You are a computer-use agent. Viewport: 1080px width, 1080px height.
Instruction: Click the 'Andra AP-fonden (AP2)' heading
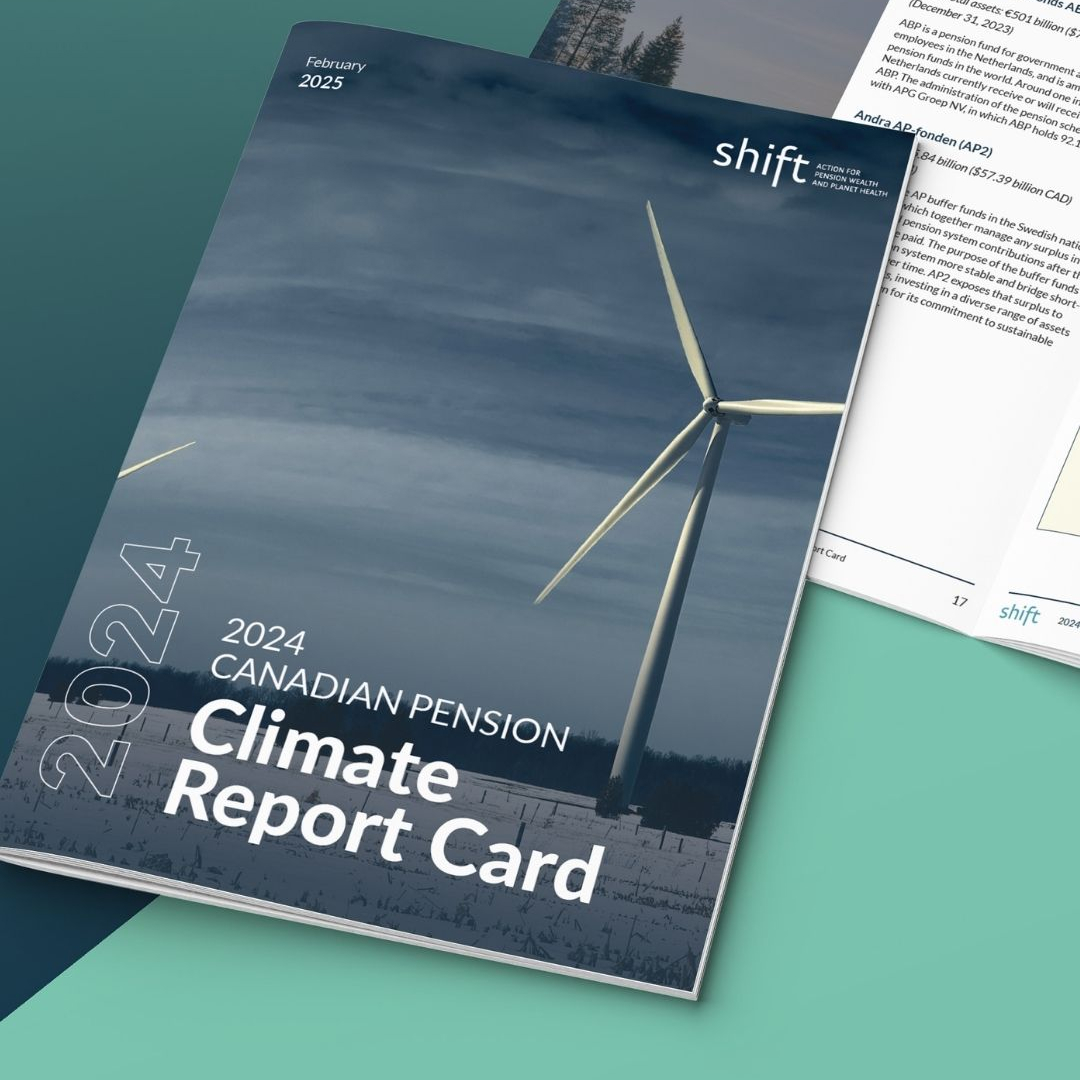pyautogui.click(x=923, y=133)
